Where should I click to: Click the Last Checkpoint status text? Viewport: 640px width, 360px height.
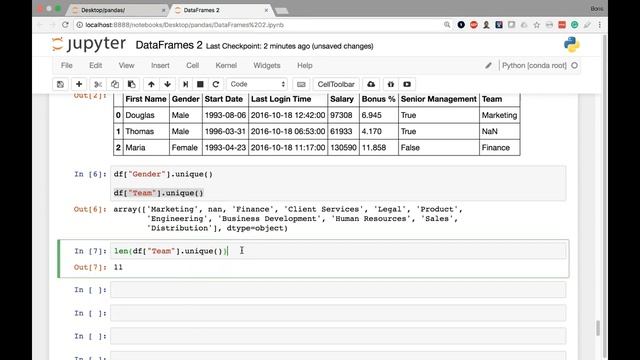tap(289, 46)
